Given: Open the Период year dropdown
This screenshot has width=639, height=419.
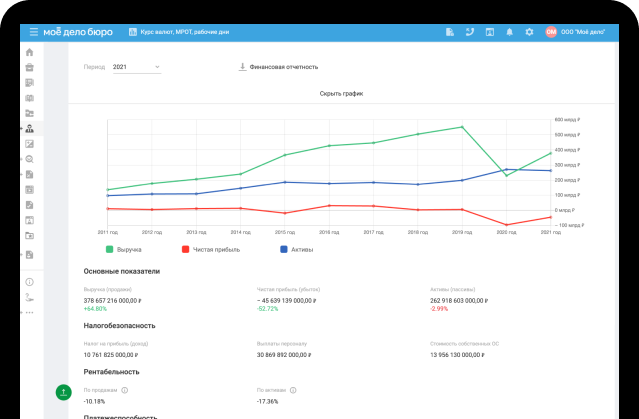Looking at the screenshot, I should (136, 67).
